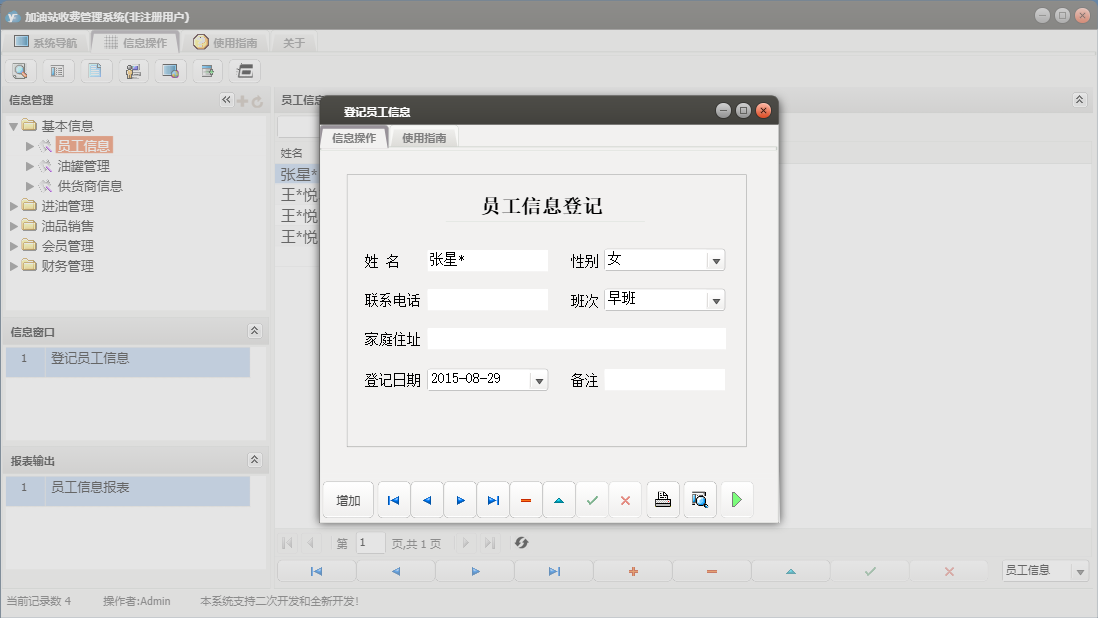Click the print icon in the dialog

point(662,499)
